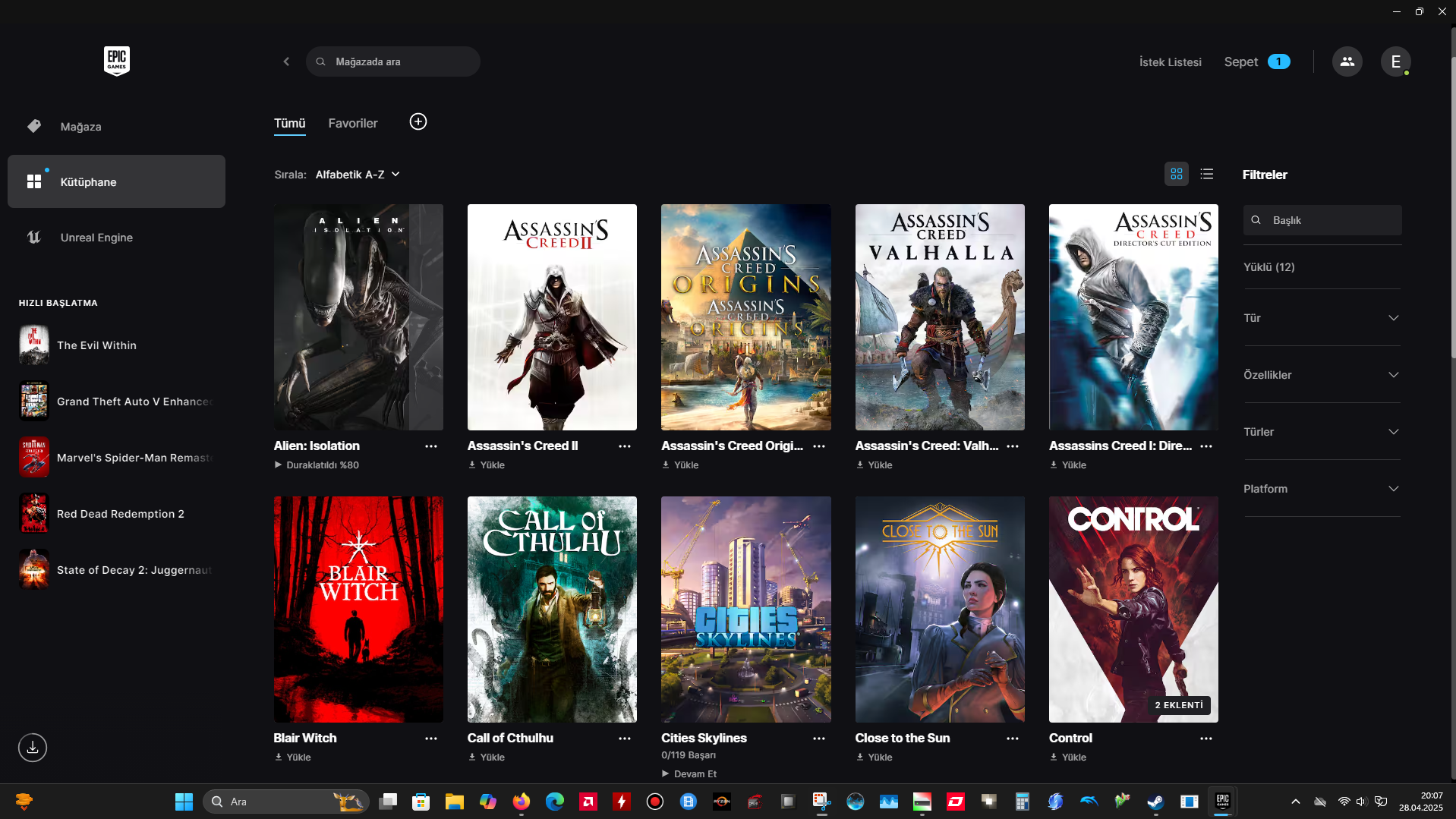Open options menu for Blair Witch
This screenshot has height=819, width=1456.
431,739
